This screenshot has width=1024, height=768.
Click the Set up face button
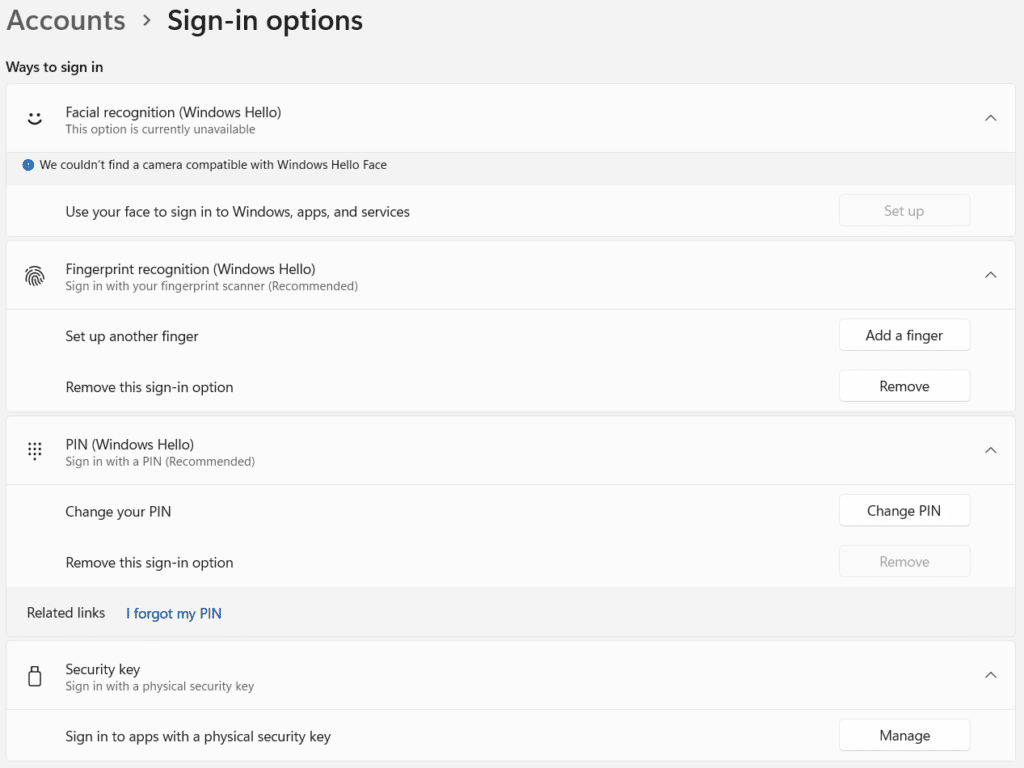click(904, 211)
